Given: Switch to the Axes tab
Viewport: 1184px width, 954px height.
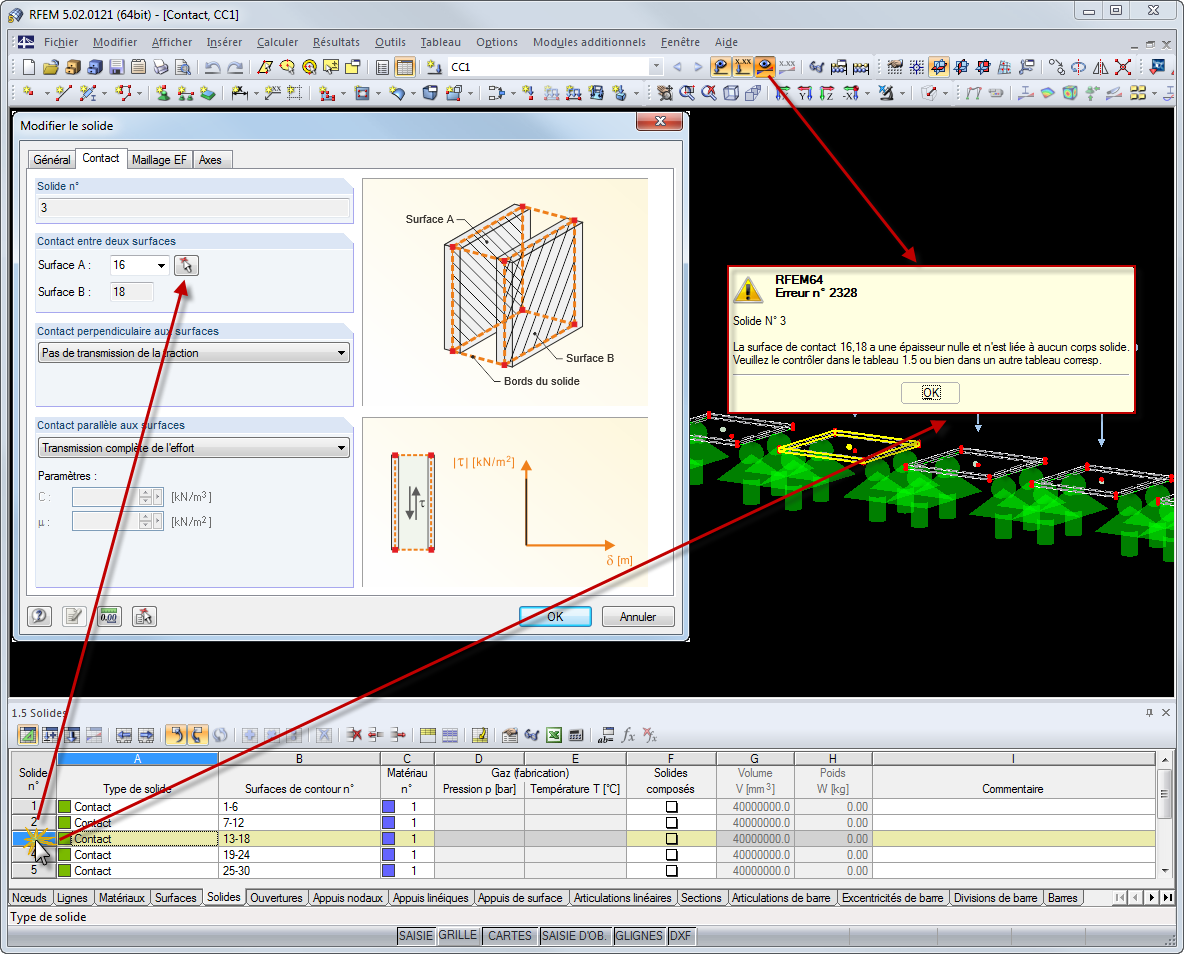Looking at the screenshot, I should [210, 159].
